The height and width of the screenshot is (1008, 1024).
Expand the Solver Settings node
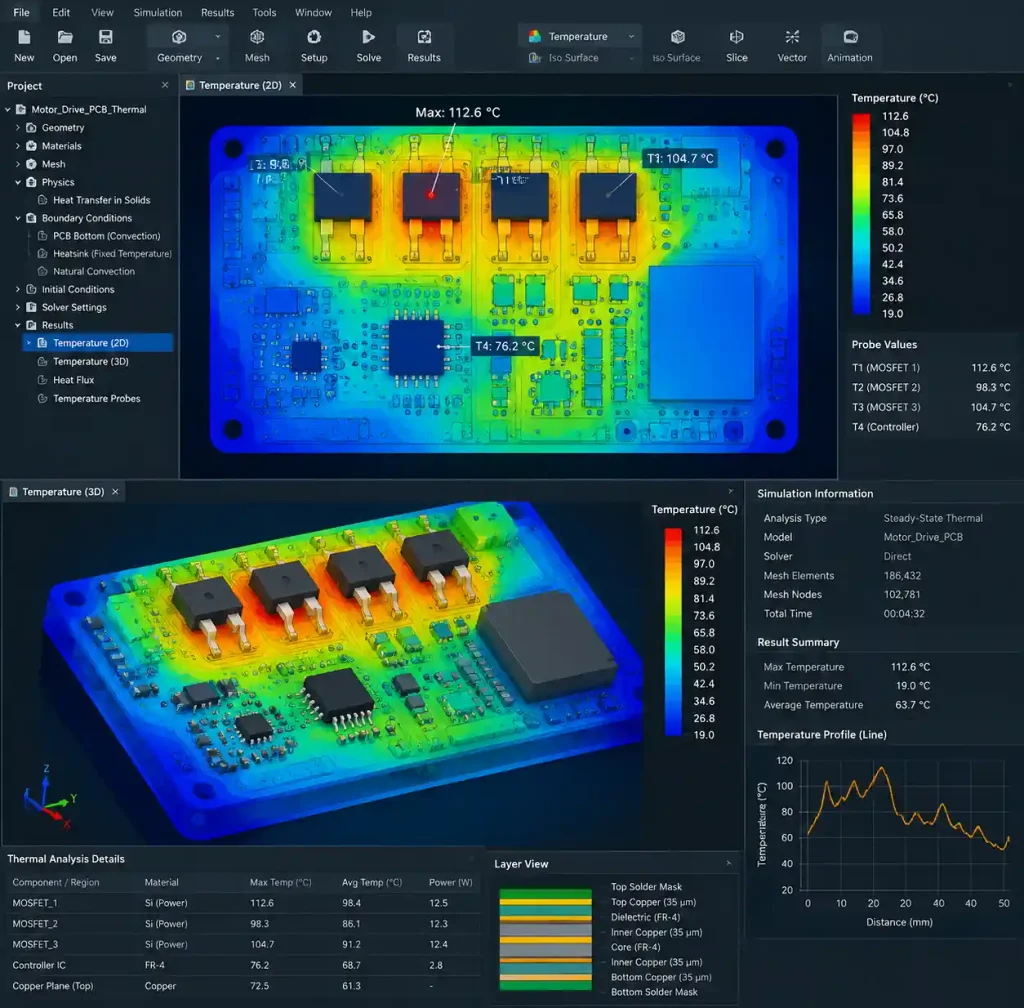[x=18, y=307]
